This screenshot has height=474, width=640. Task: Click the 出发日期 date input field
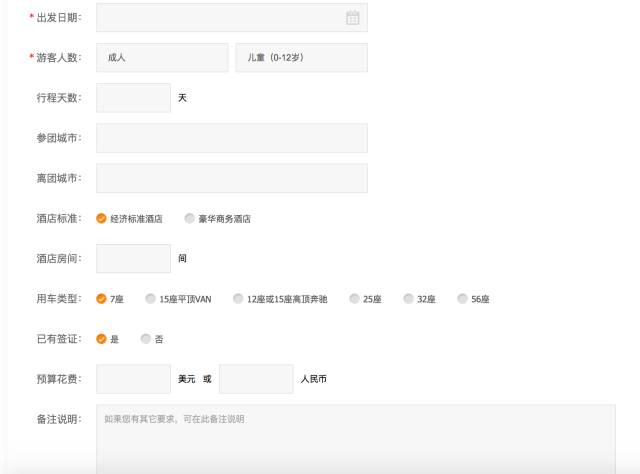232,18
